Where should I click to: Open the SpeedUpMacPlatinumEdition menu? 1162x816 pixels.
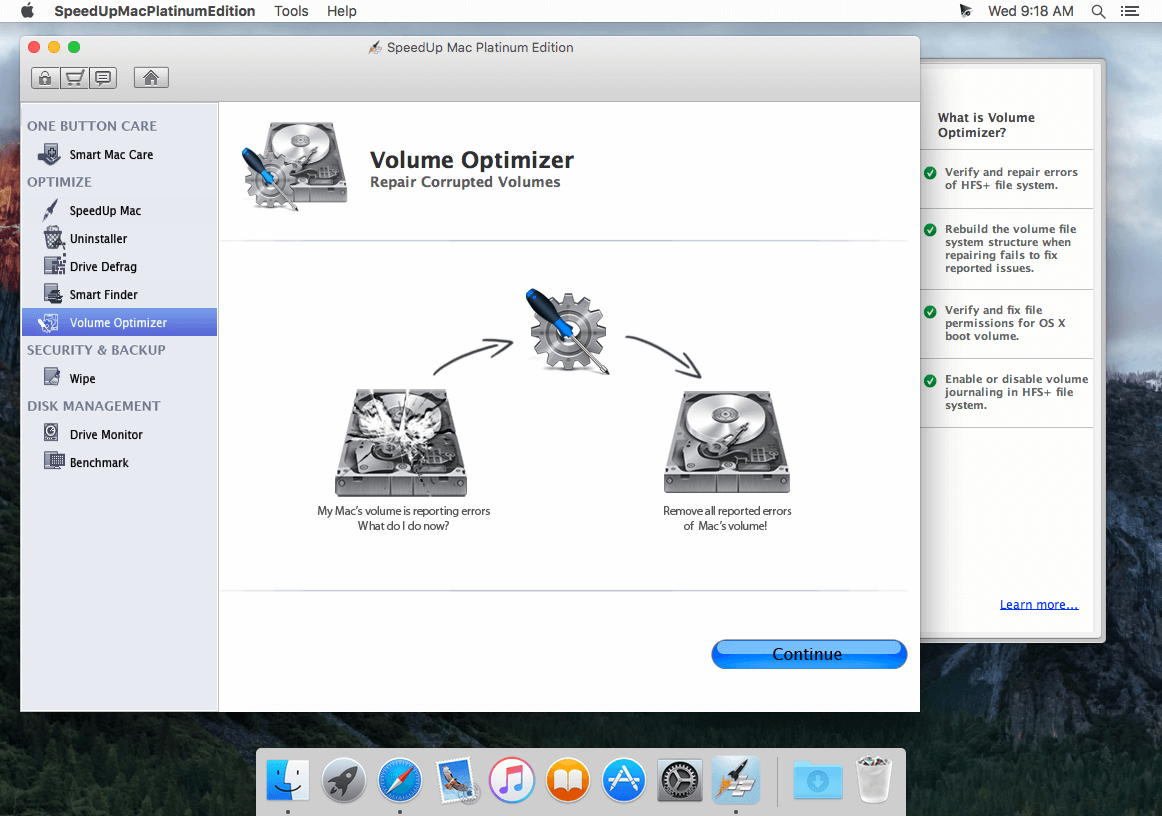[x=155, y=11]
